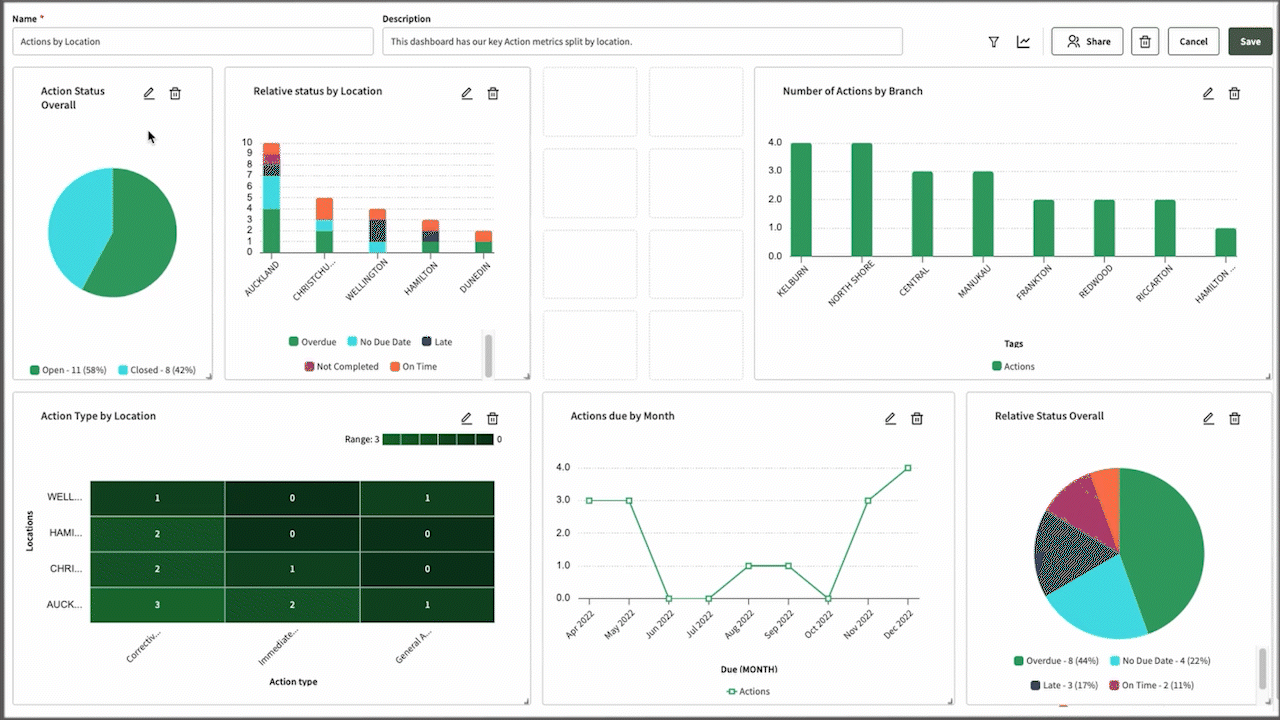Click the Save button

coord(1250,42)
